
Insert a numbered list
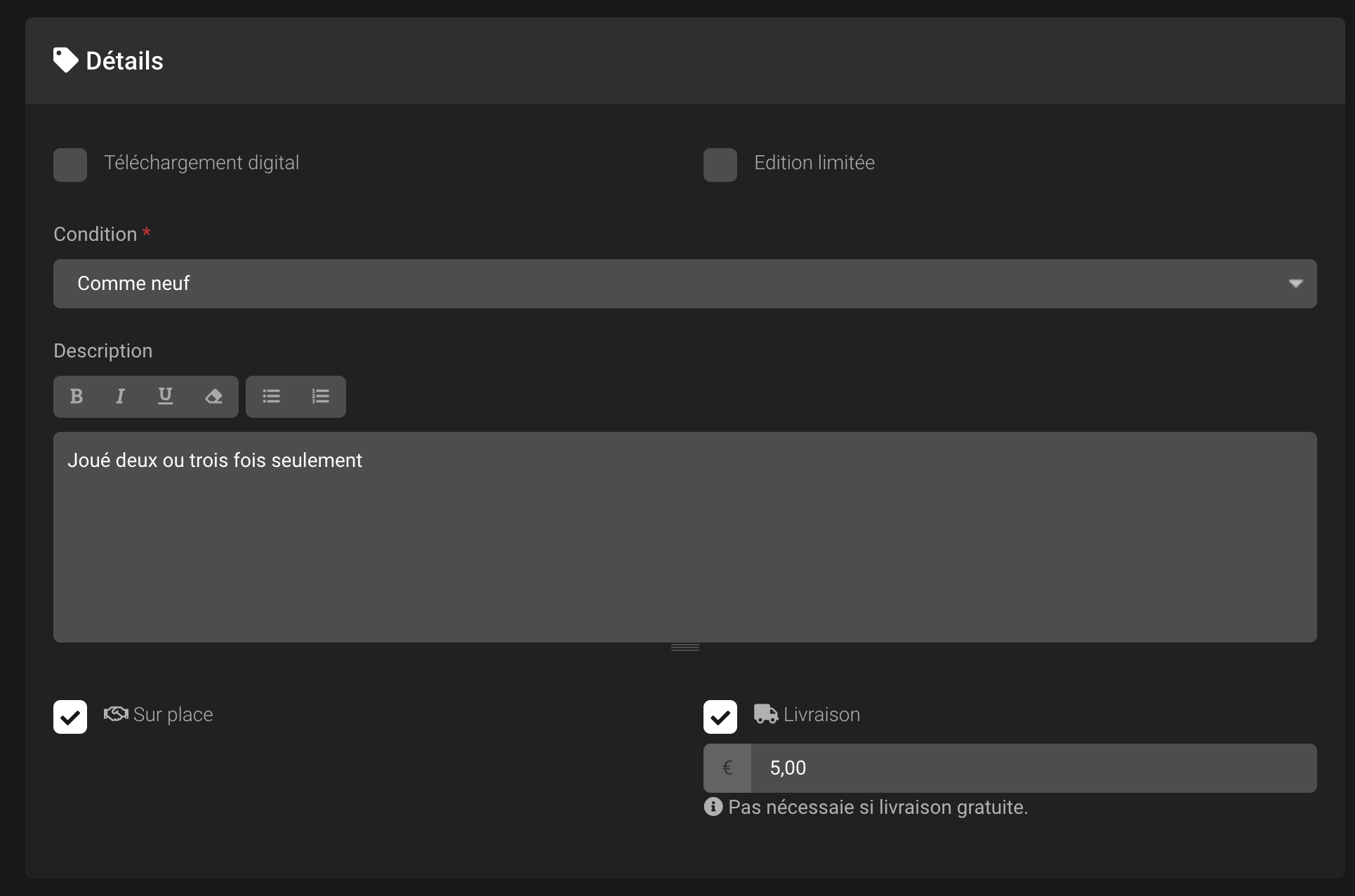tap(320, 397)
